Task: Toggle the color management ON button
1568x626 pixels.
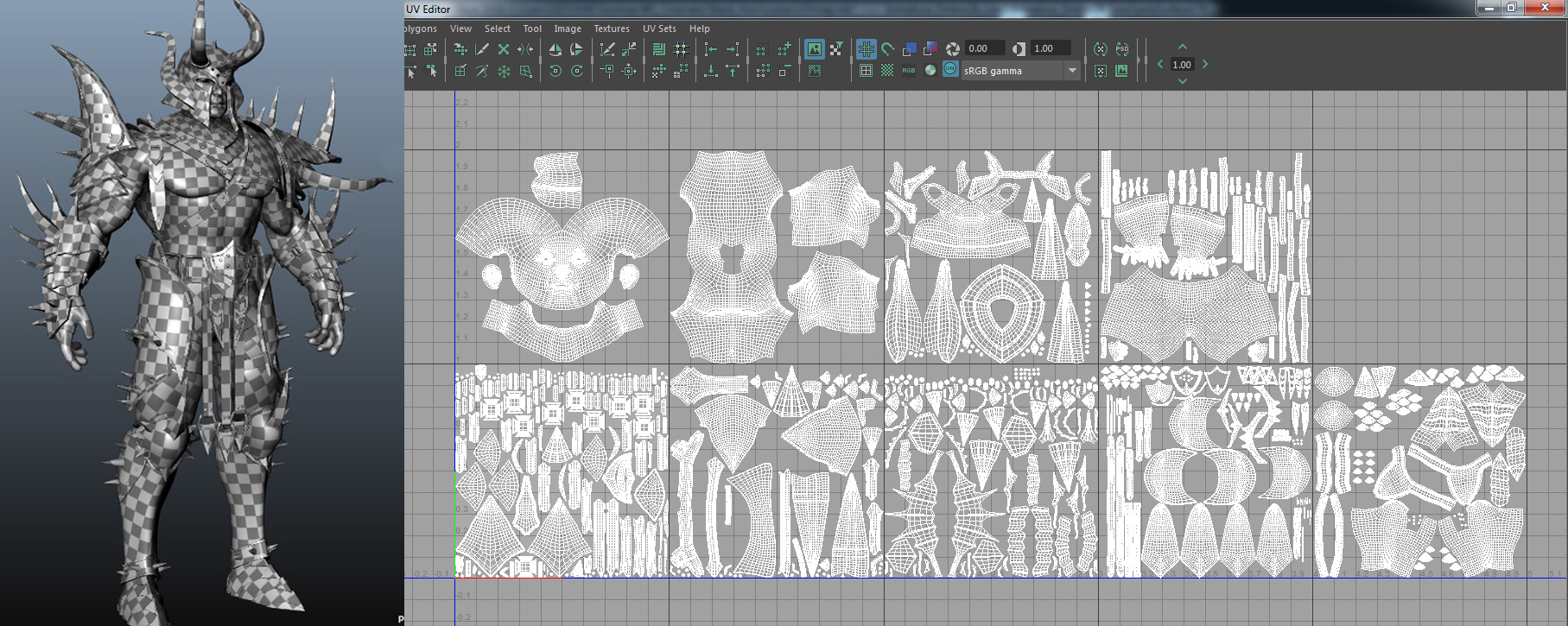Action: (950, 70)
